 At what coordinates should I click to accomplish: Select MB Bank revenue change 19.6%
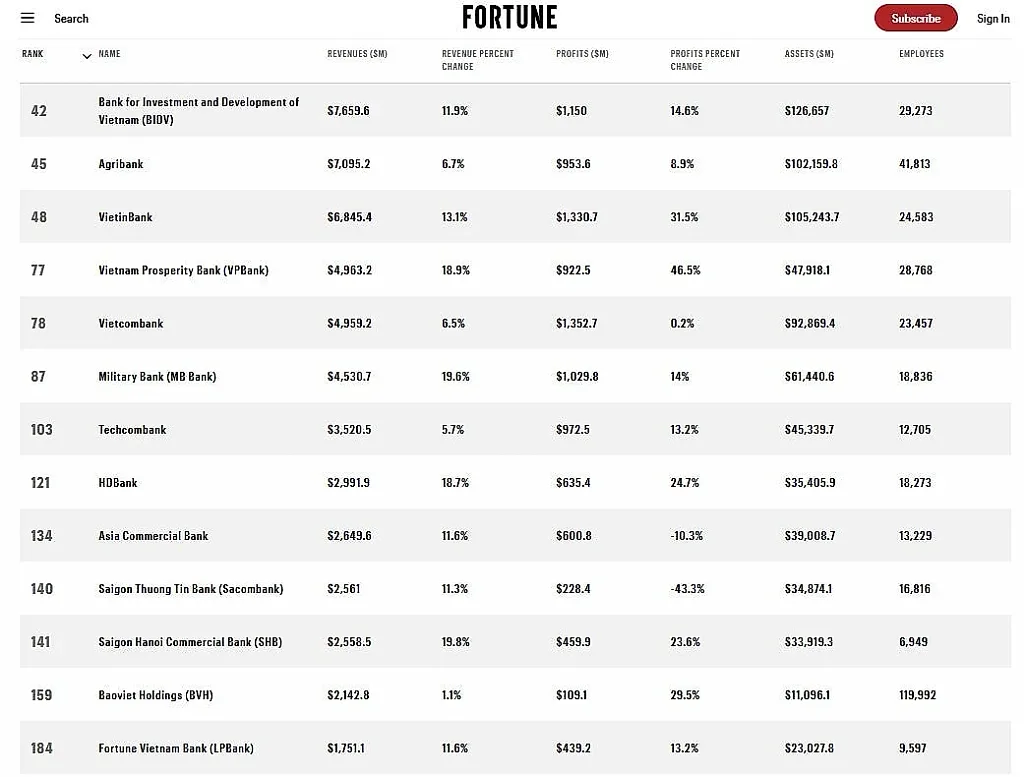tap(456, 377)
